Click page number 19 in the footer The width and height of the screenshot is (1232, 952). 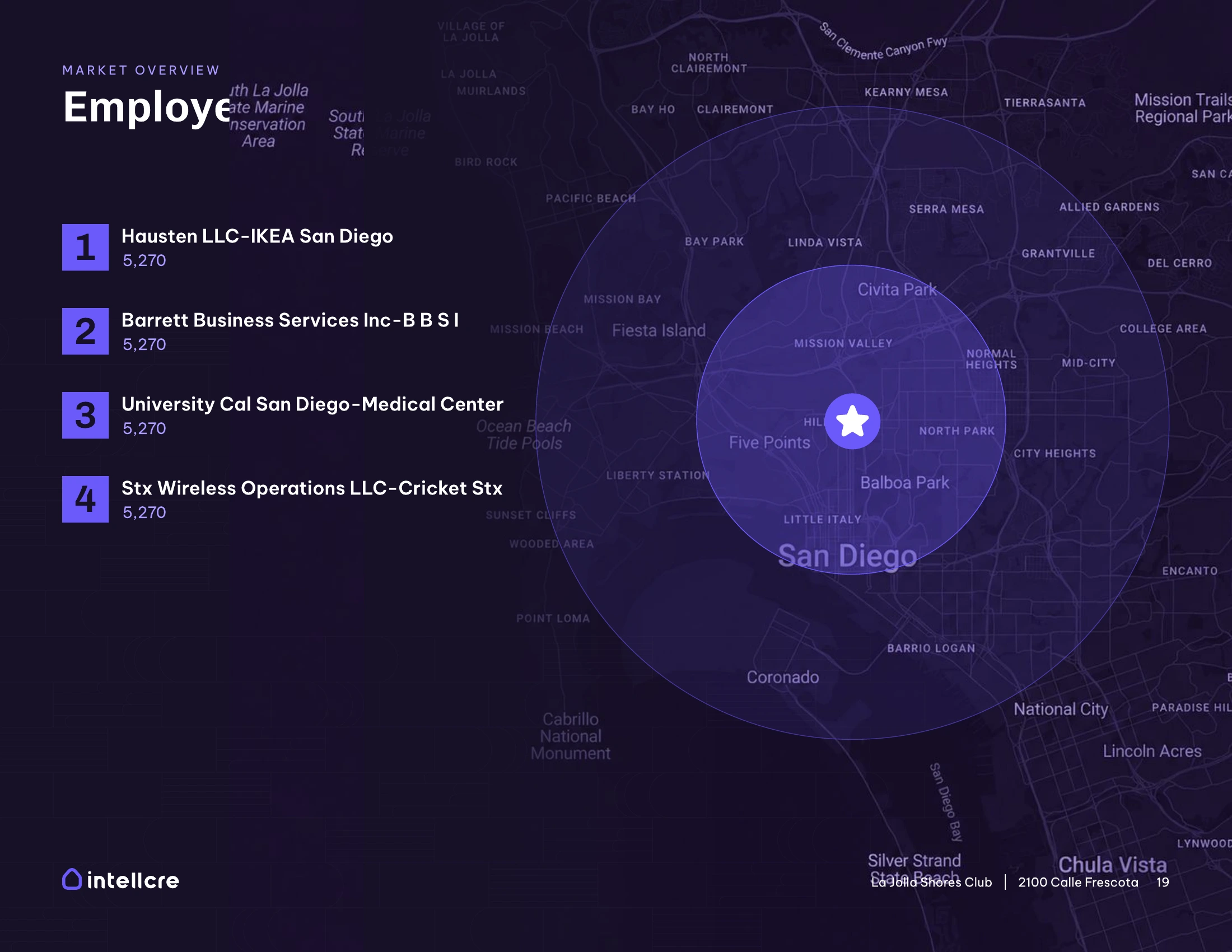pos(1162,882)
